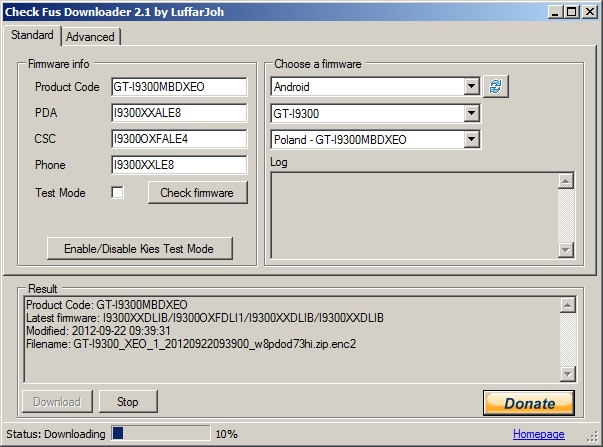Click Log scrollbar up arrow
Viewport: 603px width, 447px height.
click(x=566, y=181)
